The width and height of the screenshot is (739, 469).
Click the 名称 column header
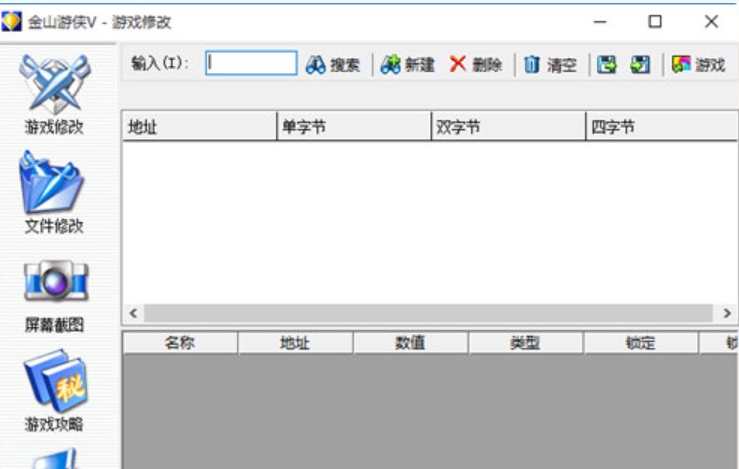[x=180, y=343]
